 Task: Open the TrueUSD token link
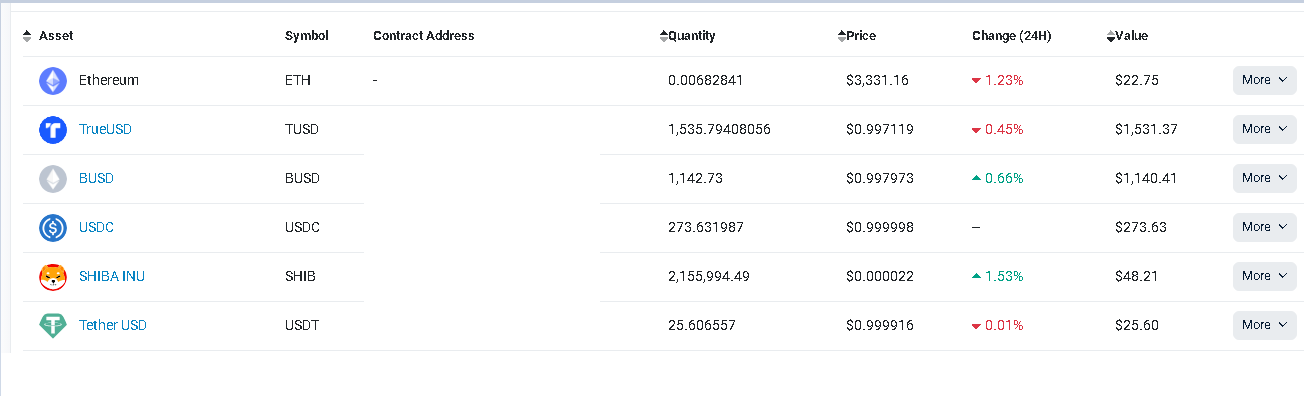coord(105,129)
